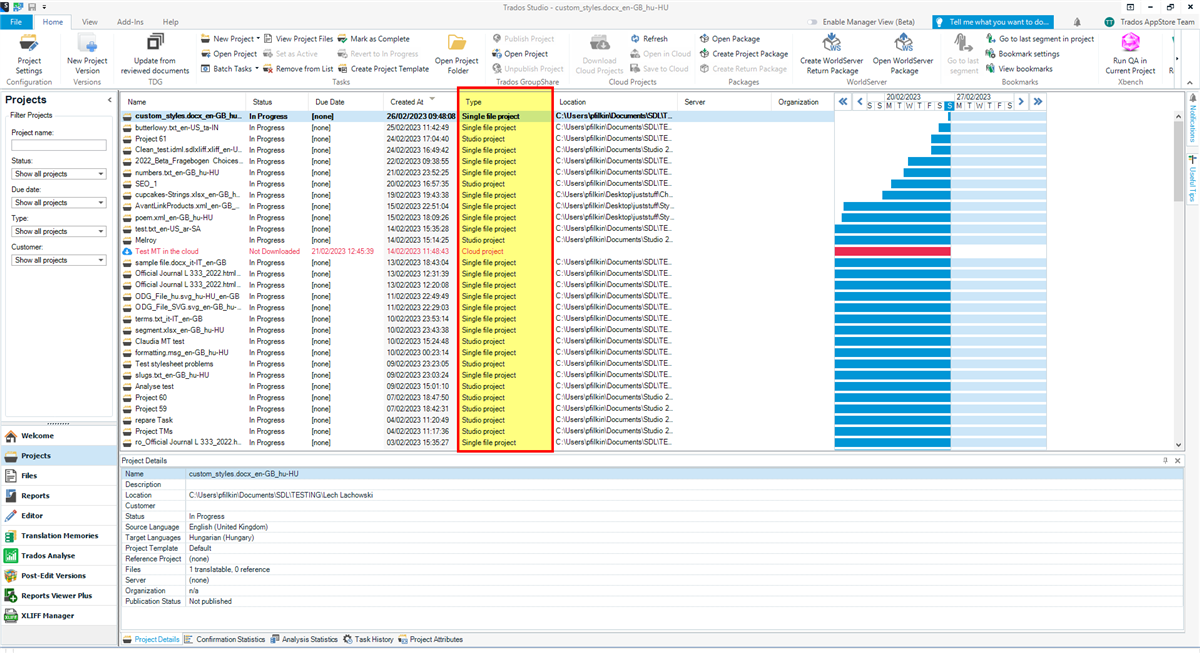Select the Test MT in the cloud project
Screen dimensions: 1200x653
click(478, 252)
